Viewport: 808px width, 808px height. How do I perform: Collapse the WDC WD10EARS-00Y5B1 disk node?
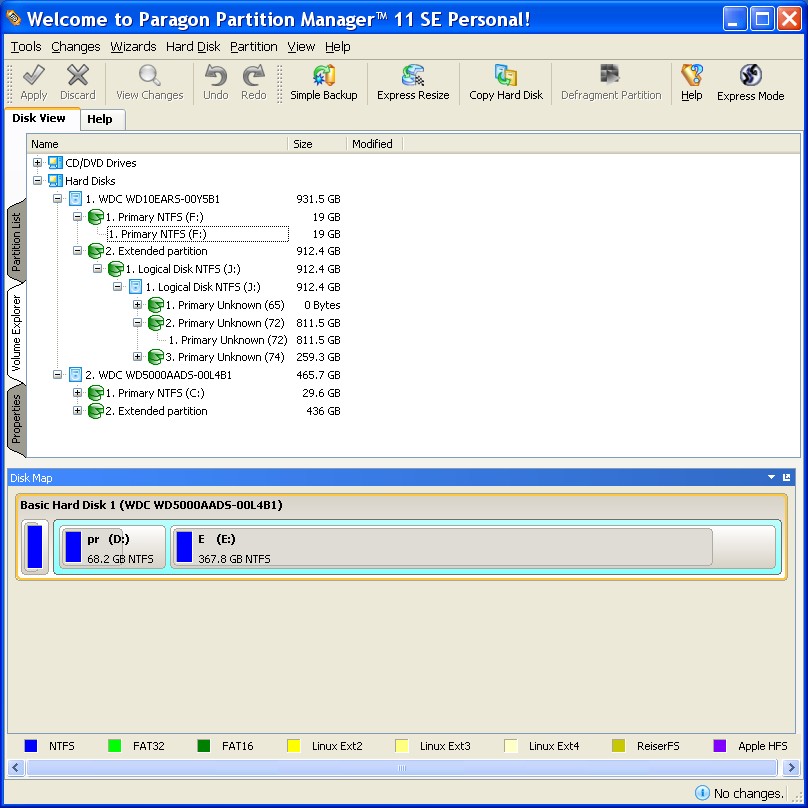tap(58, 198)
